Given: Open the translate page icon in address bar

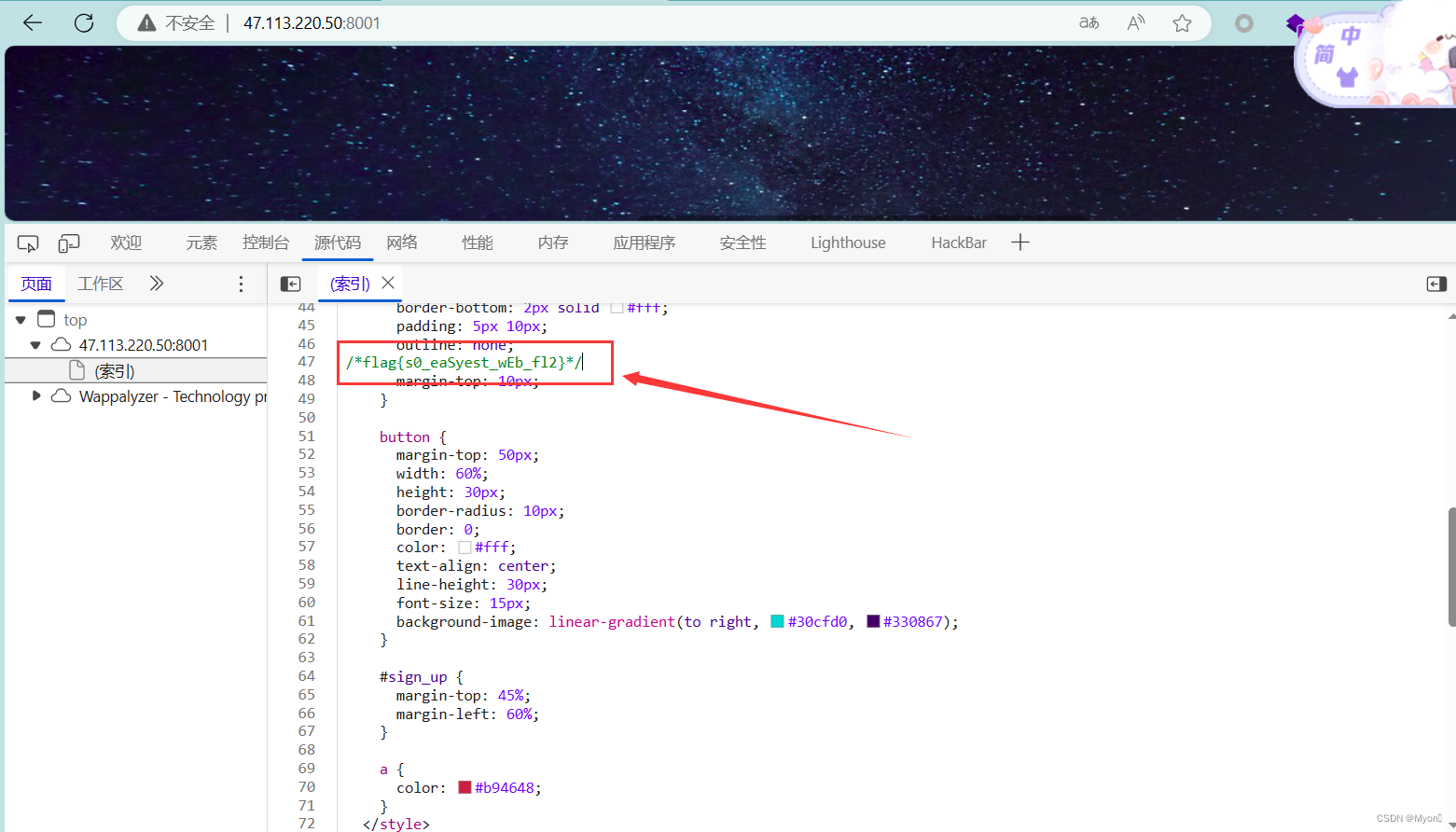Looking at the screenshot, I should pyautogui.click(x=1089, y=22).
